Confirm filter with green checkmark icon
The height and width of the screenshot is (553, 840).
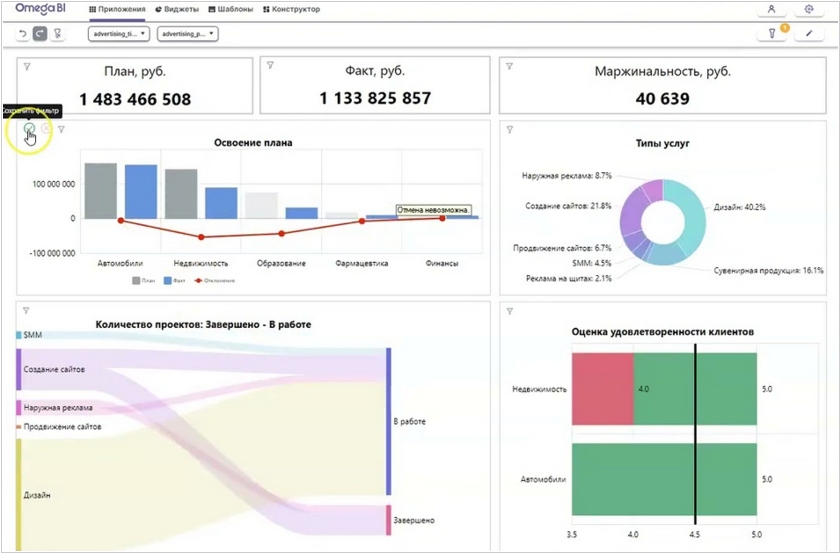click(x=29, y=129)
